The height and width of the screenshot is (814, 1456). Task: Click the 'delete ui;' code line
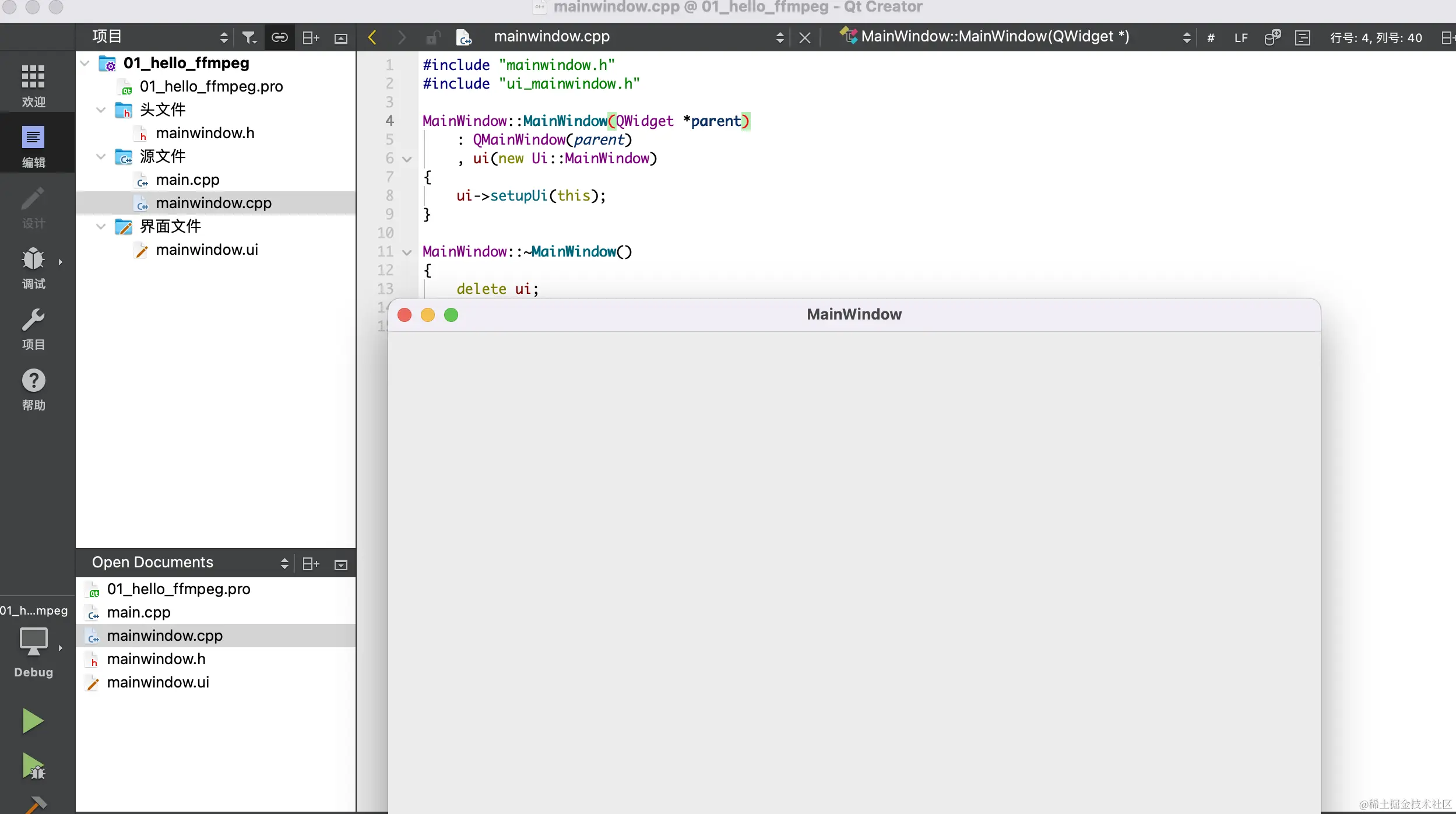pyautogui.click(x=497, y=289)
